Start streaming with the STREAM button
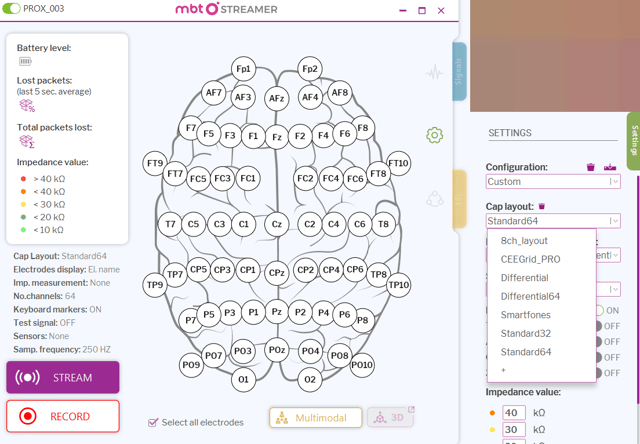This screenshot has height=444, width=640. click(x=63, y=377)
